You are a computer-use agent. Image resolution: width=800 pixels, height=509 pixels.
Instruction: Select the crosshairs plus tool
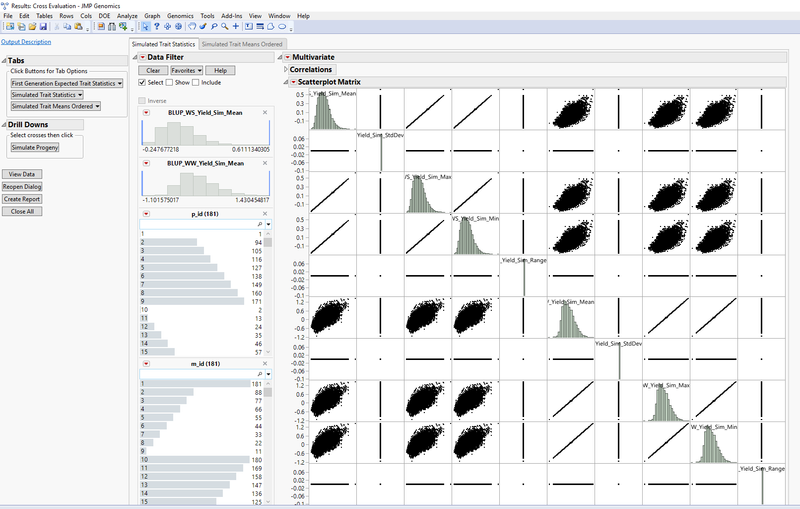(236, 27)
